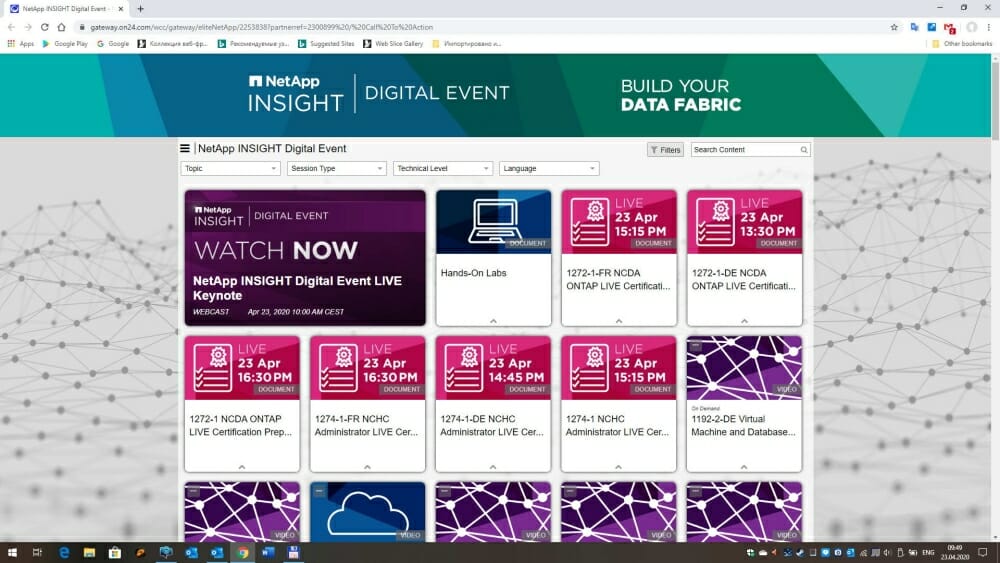Open a new browser tab

[x=140, y=8]
